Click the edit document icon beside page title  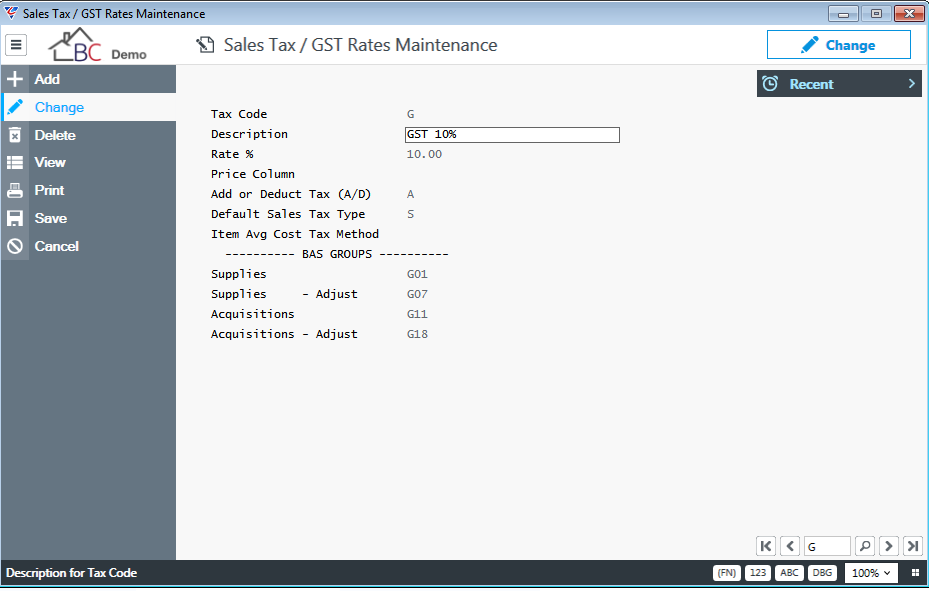tap(205, 45)
